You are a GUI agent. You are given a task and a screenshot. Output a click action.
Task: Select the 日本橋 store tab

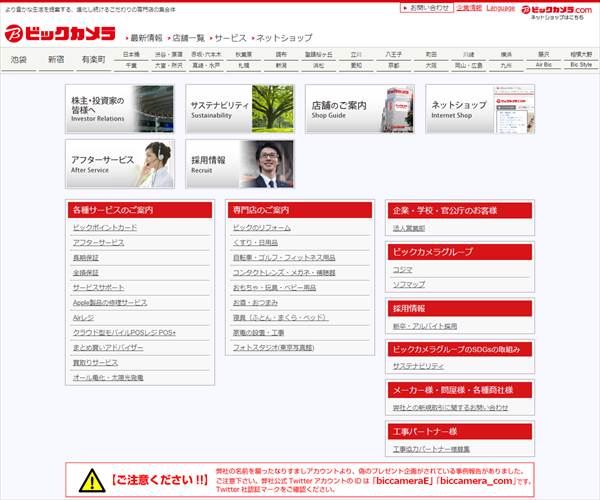tap(131, 54)
